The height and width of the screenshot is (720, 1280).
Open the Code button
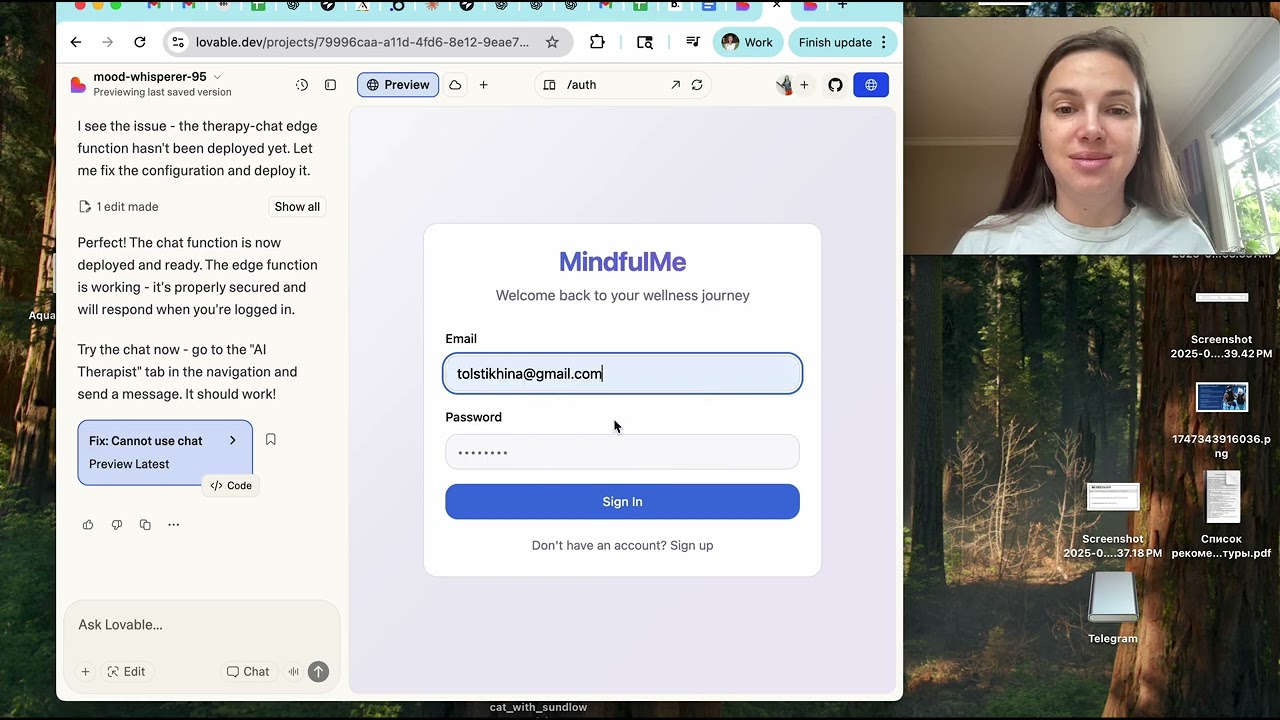pos(231,486)
